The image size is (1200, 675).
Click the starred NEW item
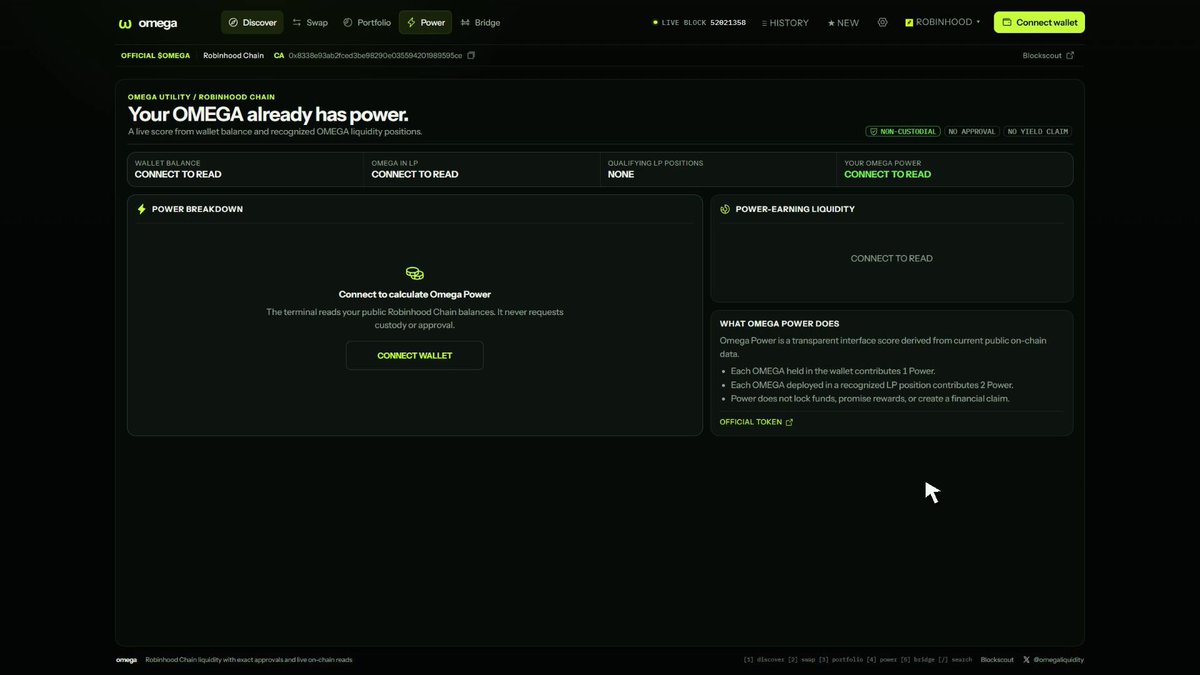[x=843, y=23]
